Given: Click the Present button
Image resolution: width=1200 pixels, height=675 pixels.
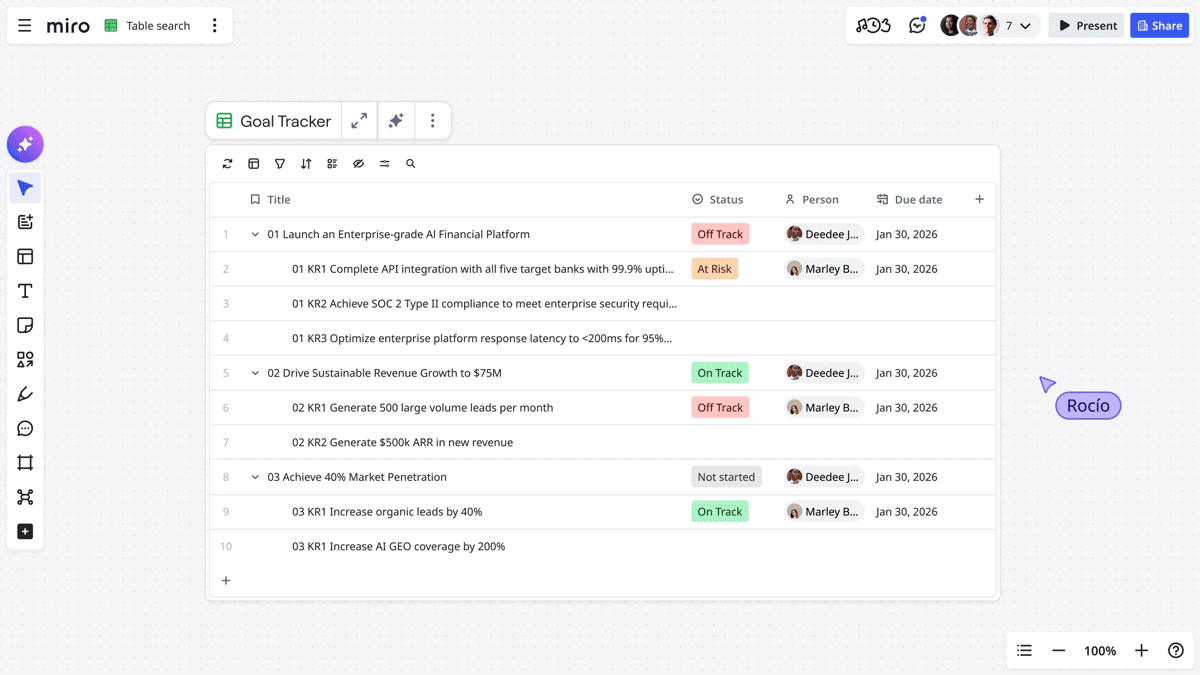Looking at the screenshot, I should pyautogui.click(x=1087, y=26).
